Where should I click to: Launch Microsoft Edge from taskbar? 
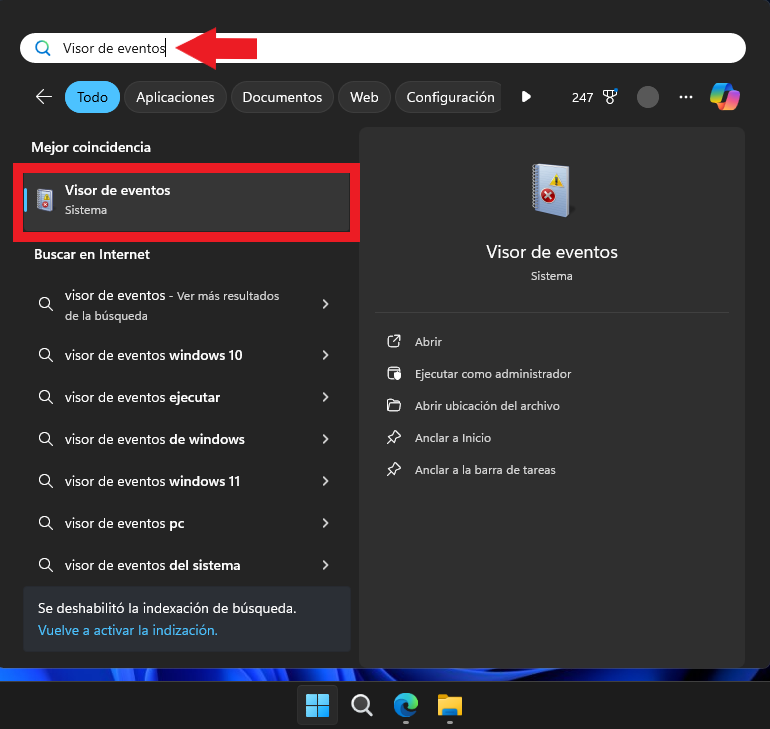[x=406, y=705]
